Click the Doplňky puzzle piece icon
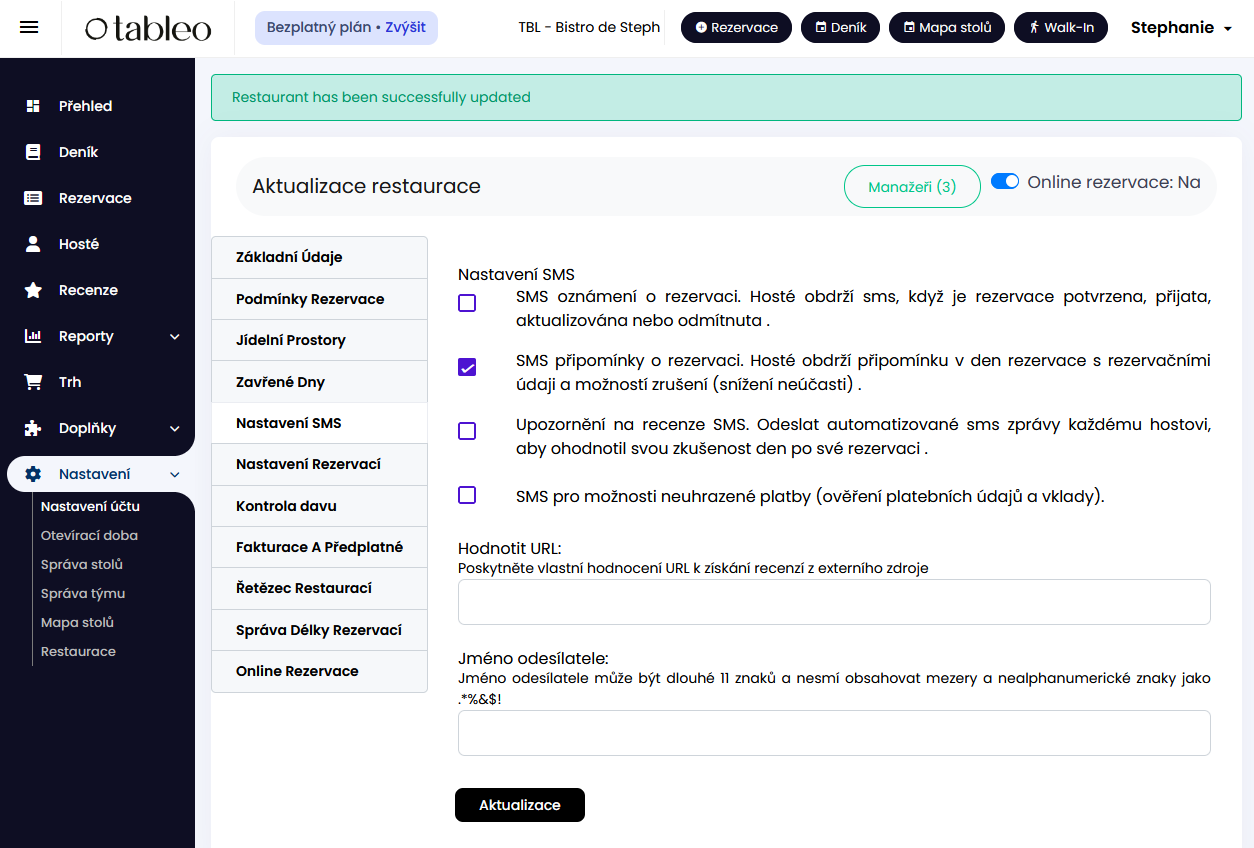This screenshot has height=848, width=1254. pos(33,428)
